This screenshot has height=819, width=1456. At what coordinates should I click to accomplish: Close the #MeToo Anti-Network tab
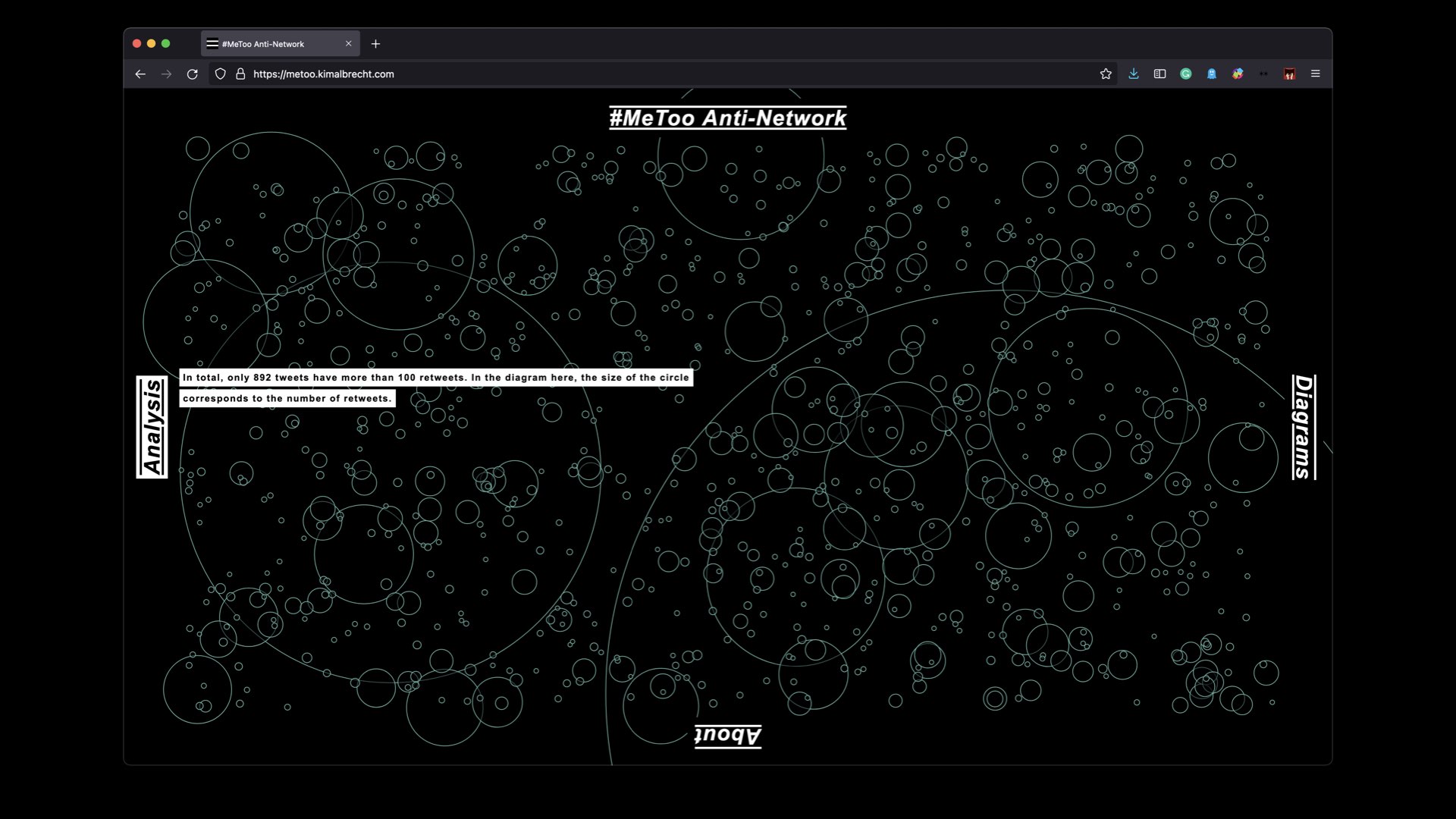[348, 44]
